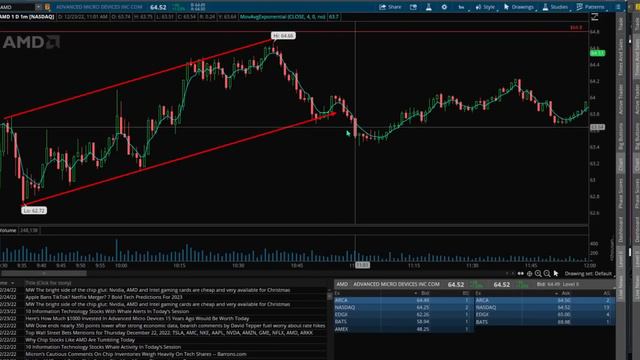Sort Level II by Bid column header
Image resolution: width=640 pixels, height=360 pixels.
(425, 293)
